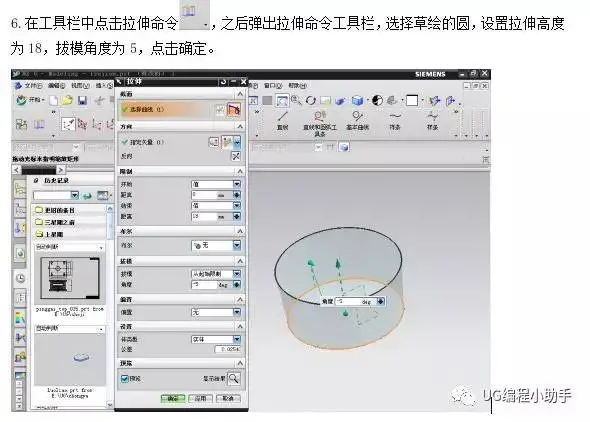The image size is (590, 422).
Task: Click the Reverse Direction icon
Action: [236, 156]
